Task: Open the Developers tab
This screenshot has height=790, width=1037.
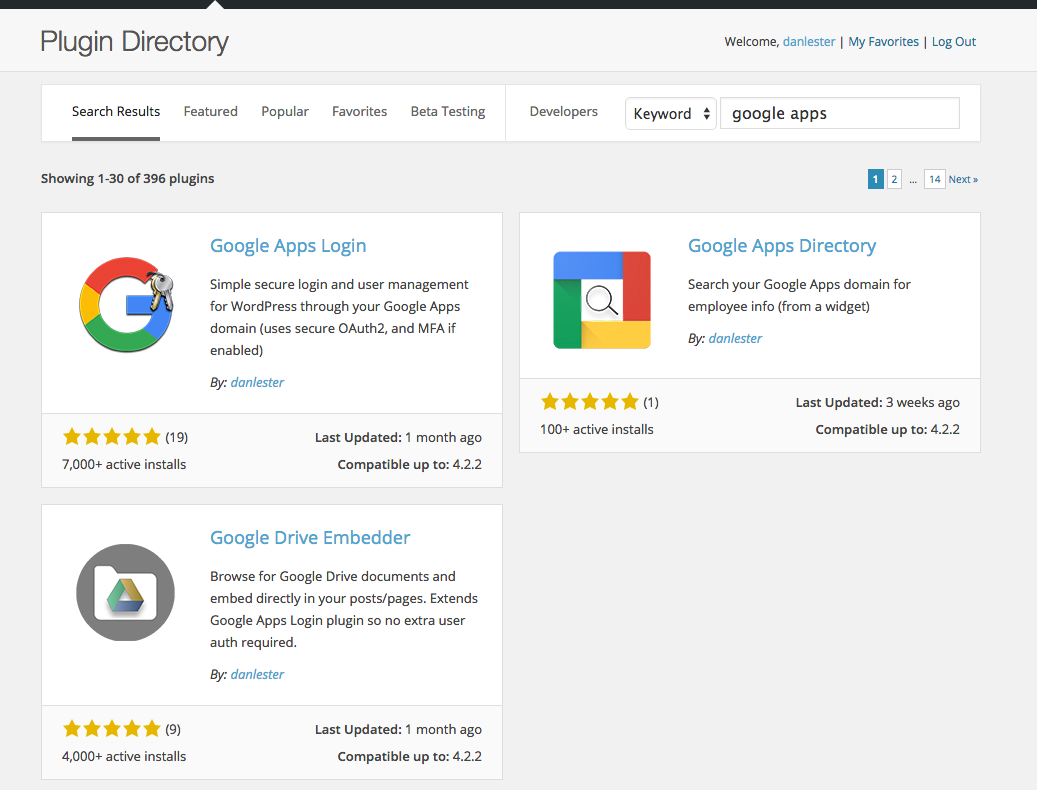Action: [x=563, y=112]
